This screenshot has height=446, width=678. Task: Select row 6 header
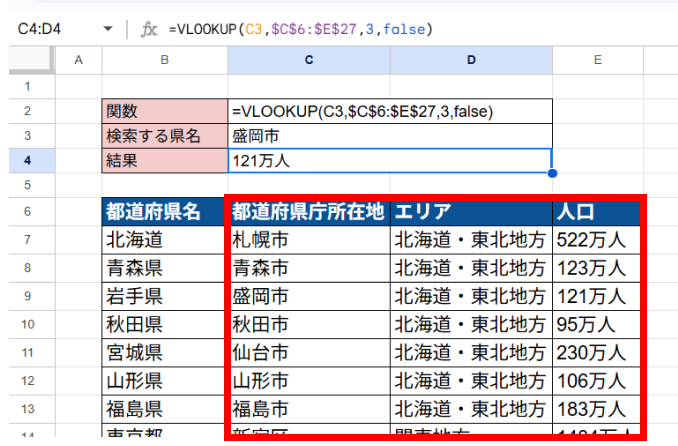[x=27, y=212]
